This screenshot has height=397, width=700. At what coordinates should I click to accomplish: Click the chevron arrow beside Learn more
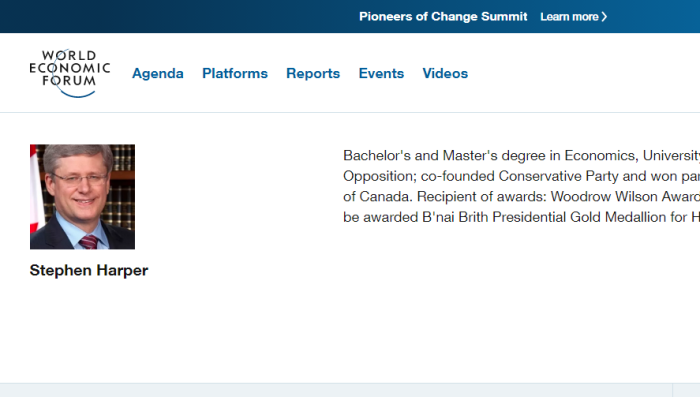604,17
